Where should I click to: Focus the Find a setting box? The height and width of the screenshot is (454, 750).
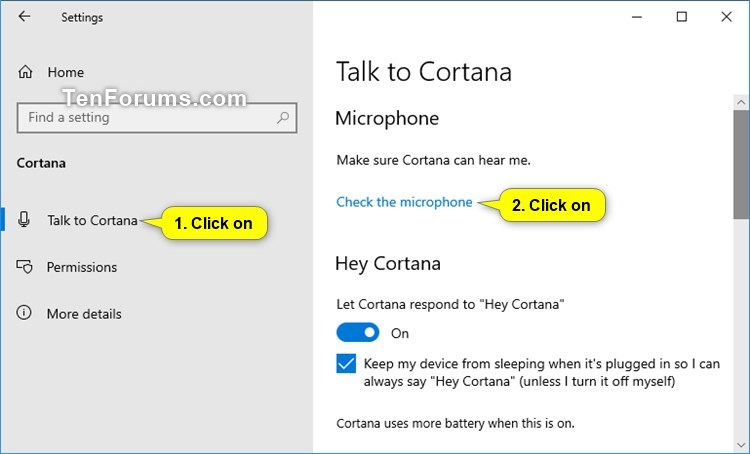(157, 118)
